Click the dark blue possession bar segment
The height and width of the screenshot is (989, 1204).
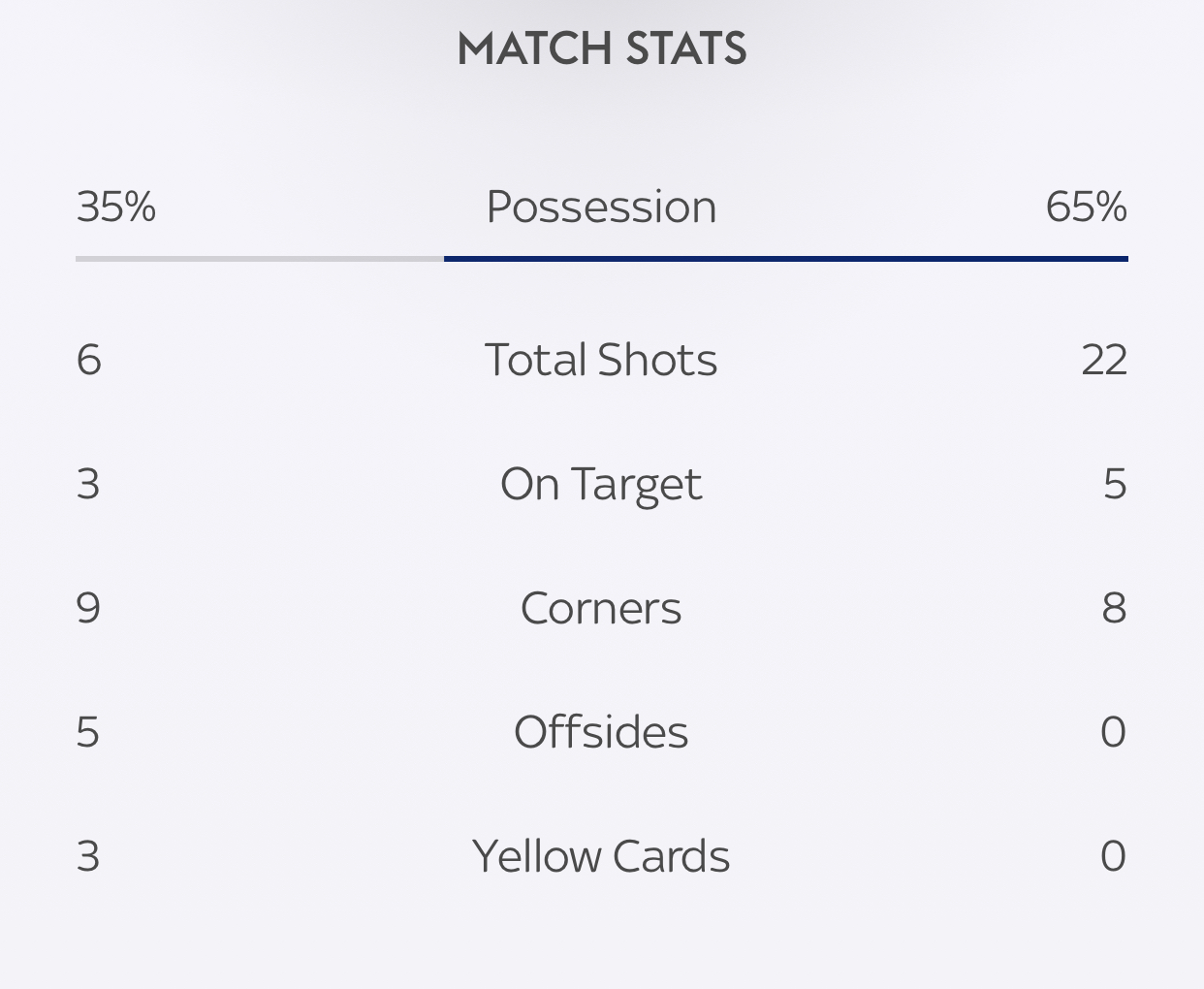point(785,259)
